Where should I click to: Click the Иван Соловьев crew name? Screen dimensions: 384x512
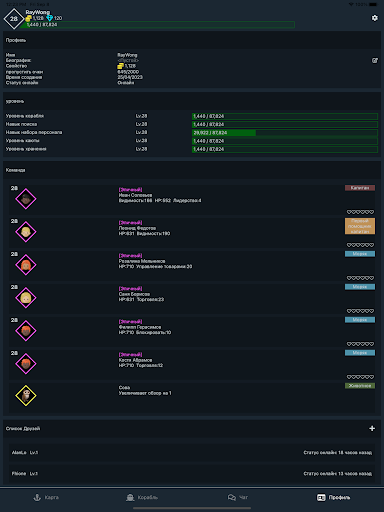pos(135,195)
